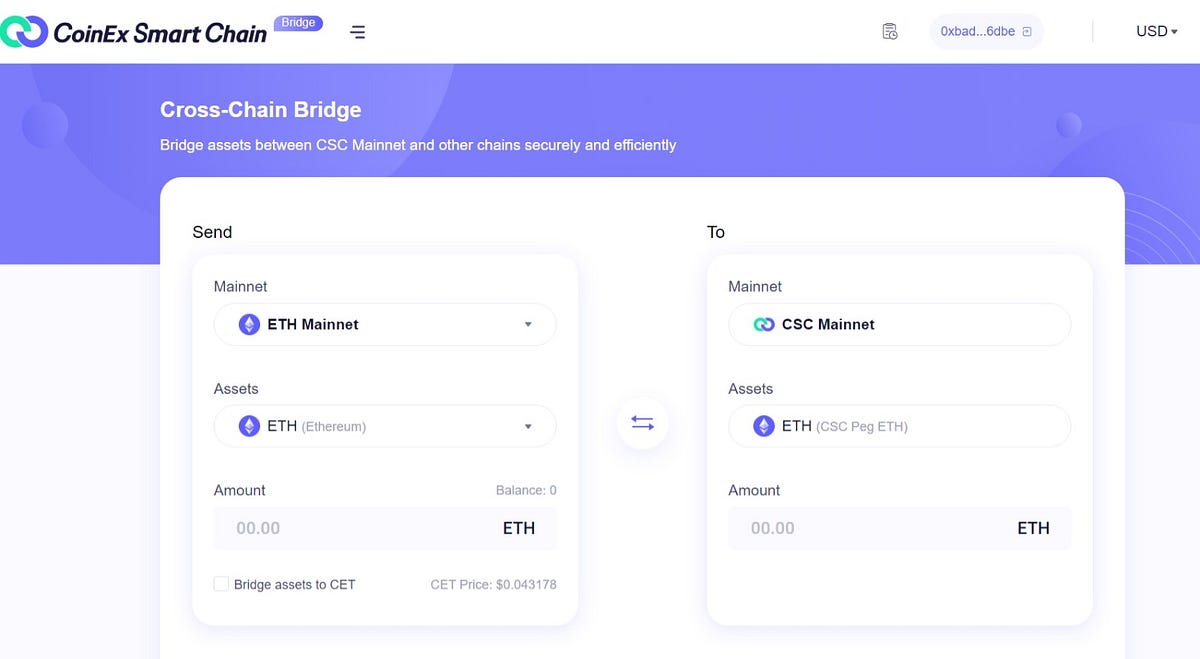Click the CSC logo inside the CSC Mainnet field

[763, 324]
